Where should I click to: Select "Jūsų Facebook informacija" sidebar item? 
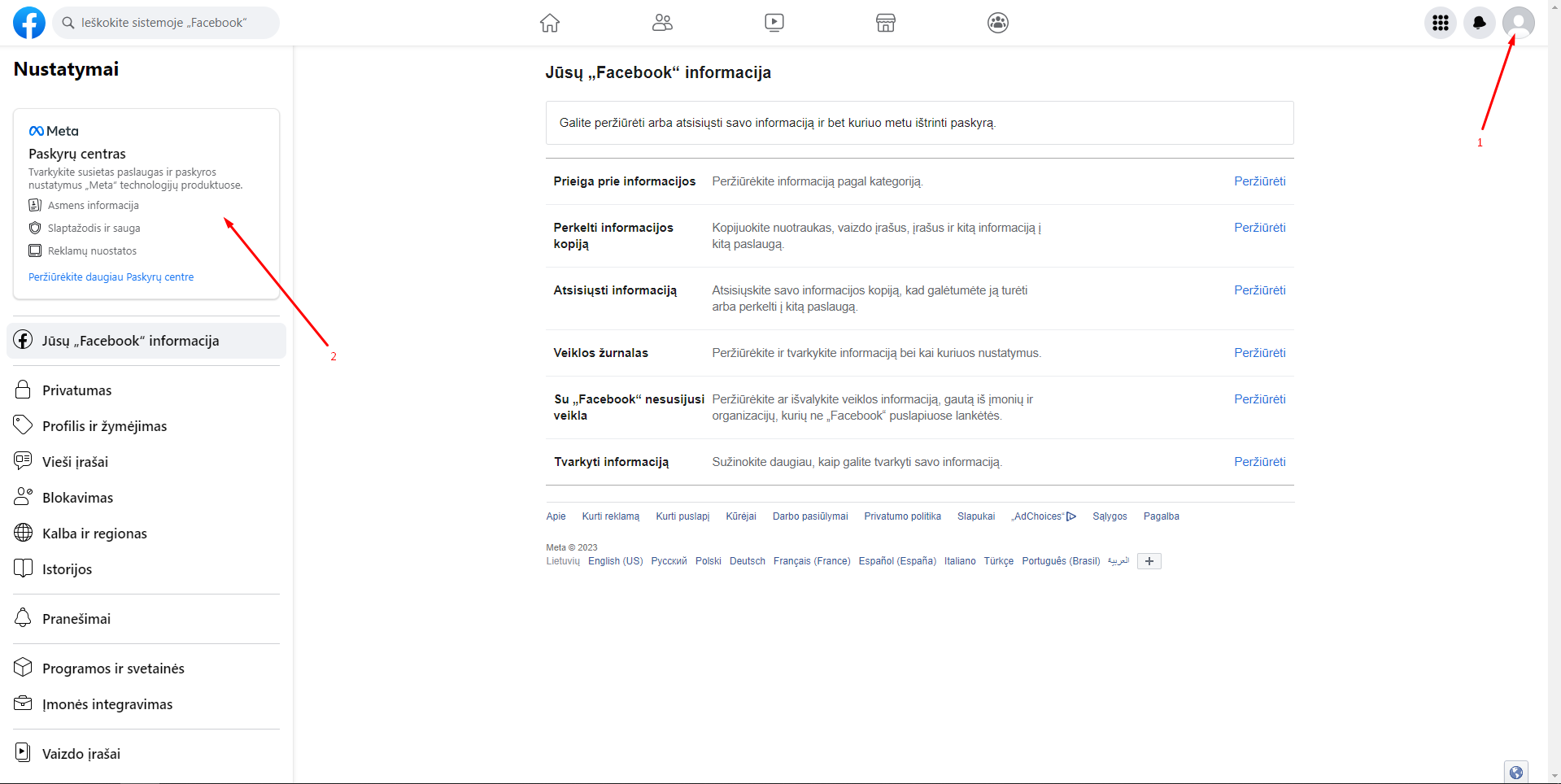146,341
